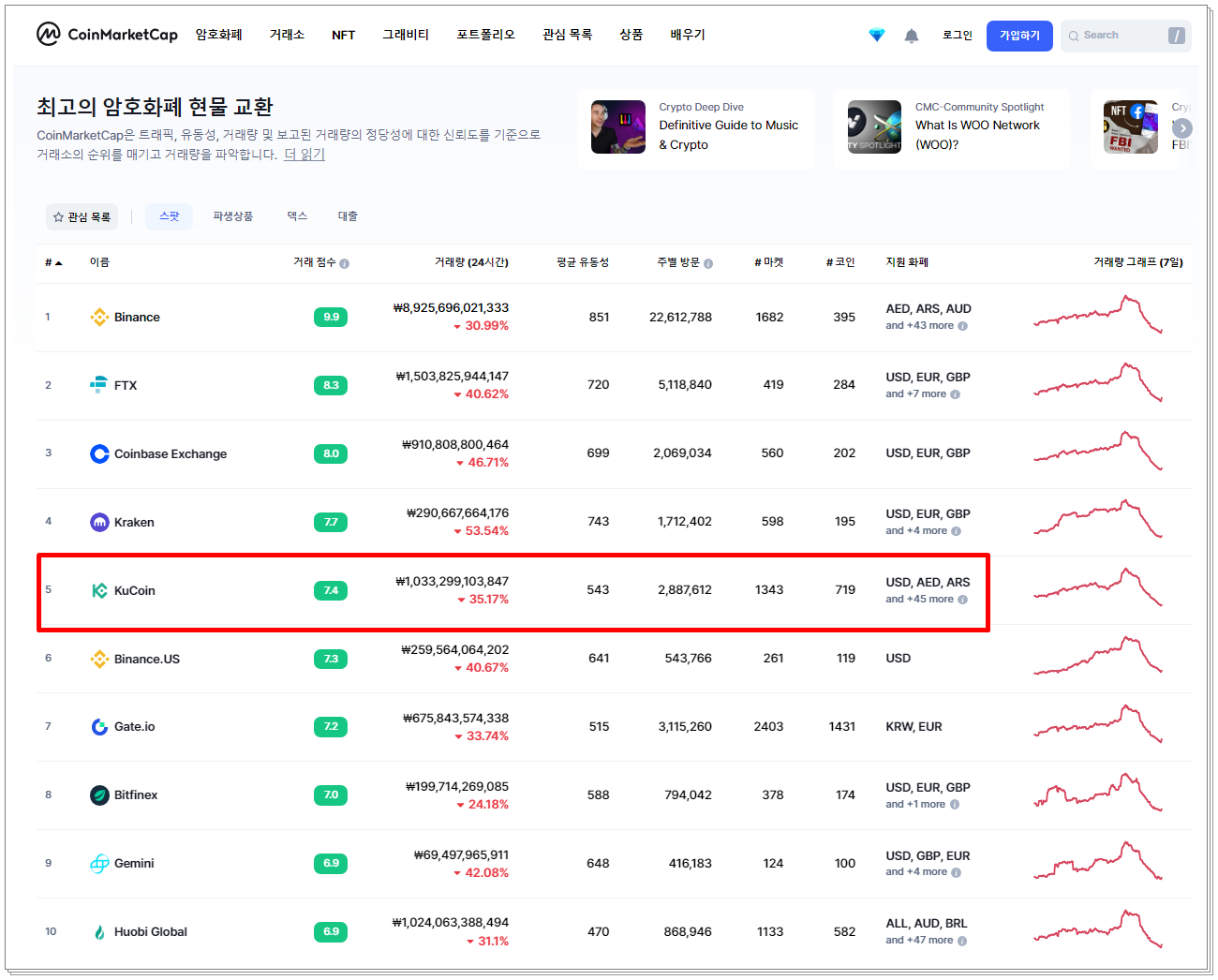This screenshot has height=980, width=1218.
Task: Open What Is WOO Network article card
Action: [951, 128]
